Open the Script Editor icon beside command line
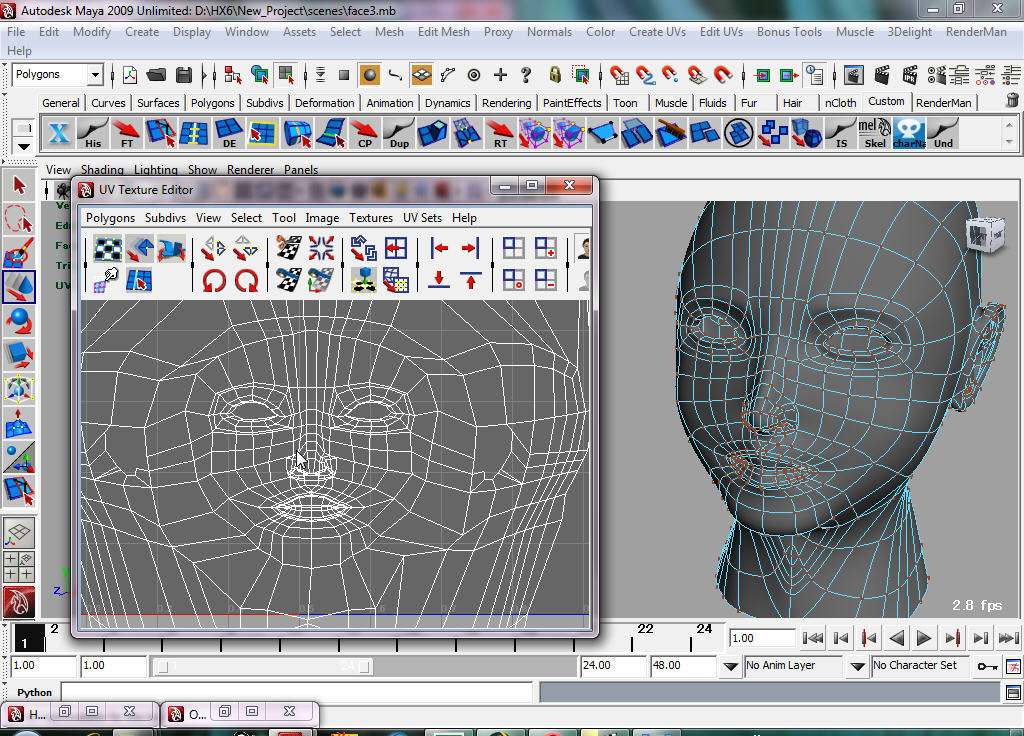 (x=1013, y=692)
